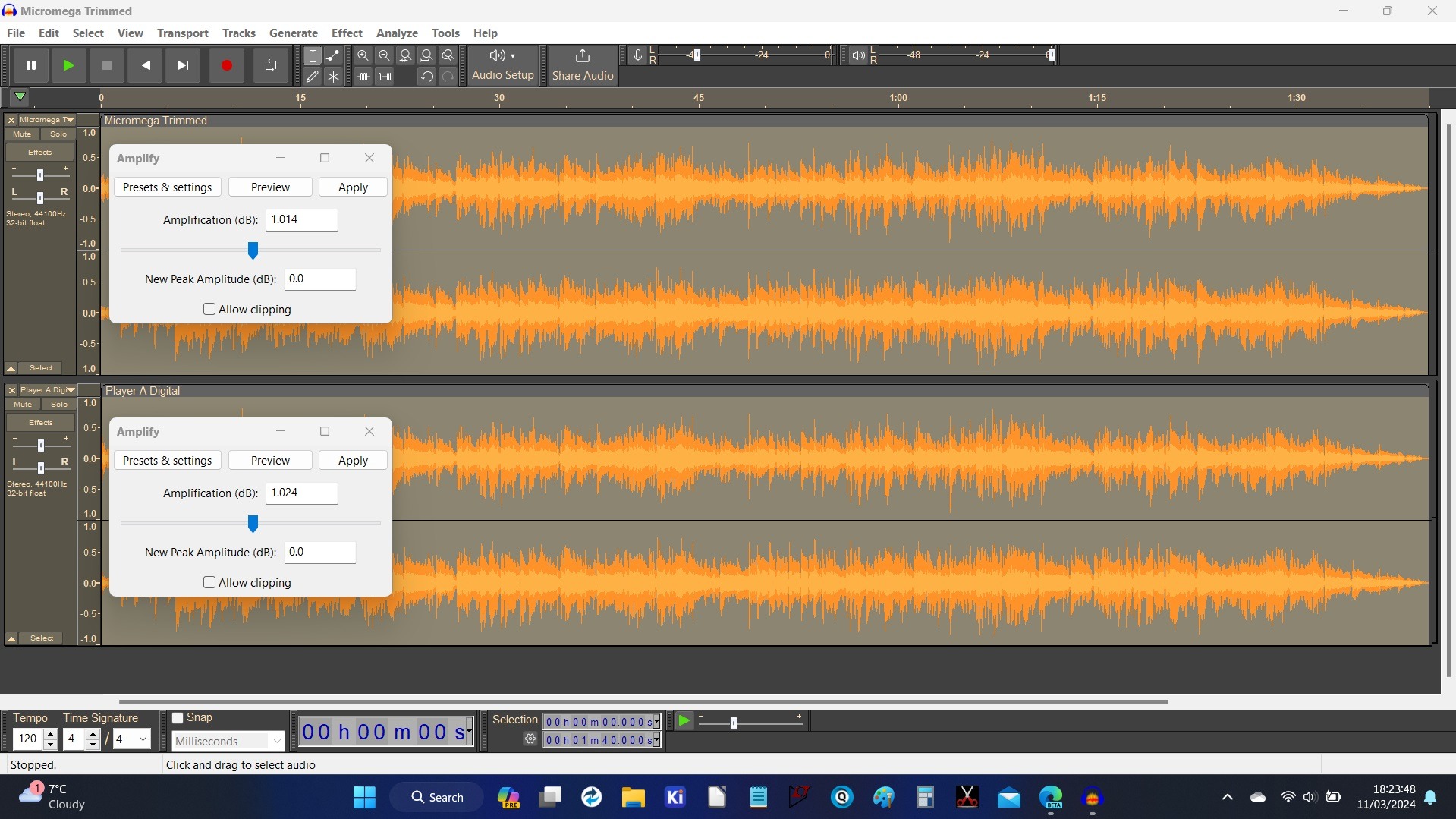Open the Effect menu
Image resolution: width=1456 pixels, height=819 pixels.
point(347,33)
